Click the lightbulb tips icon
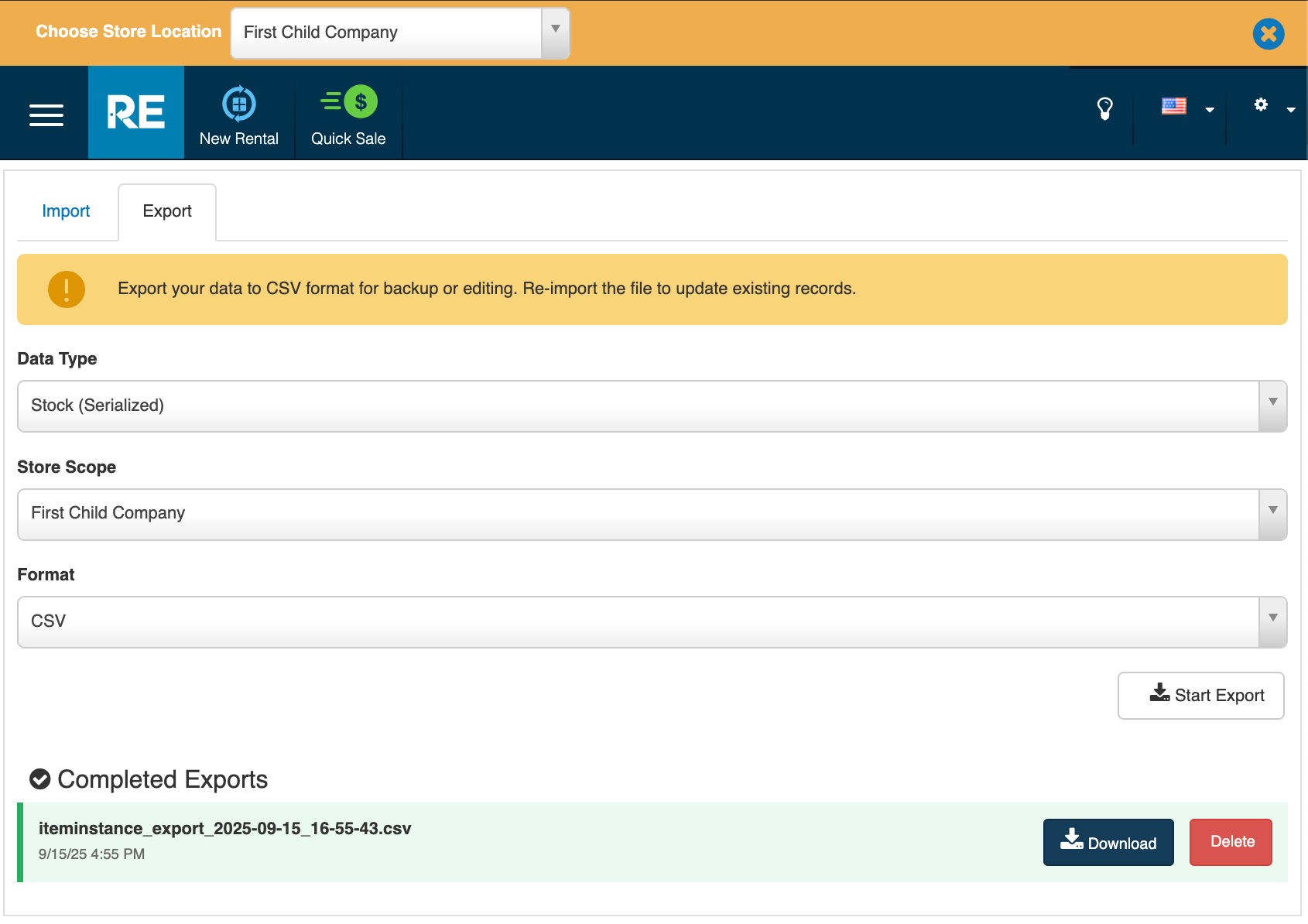The height and width of the screenshot is (924, 1308). pos(1104,108)
